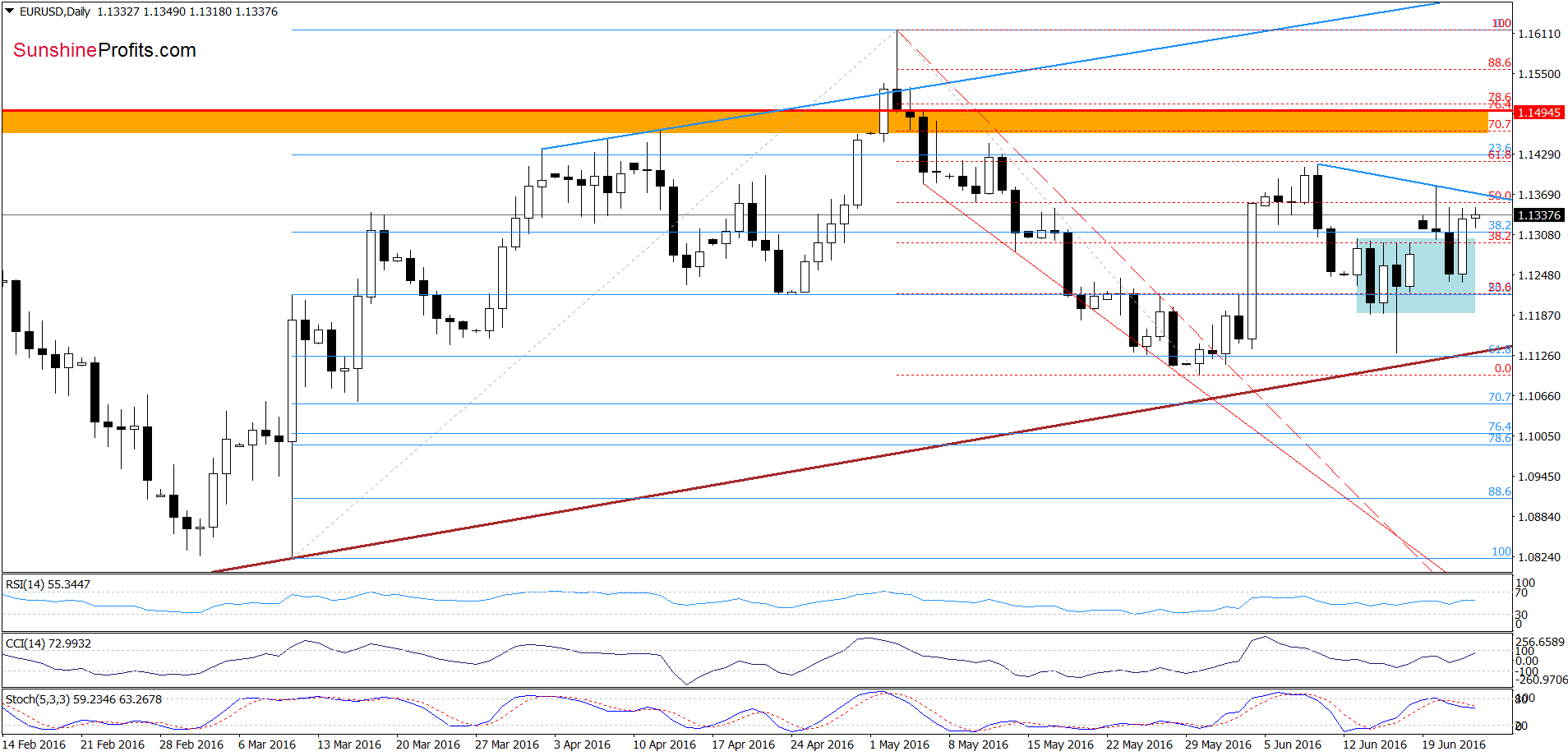1568x756 pixels.
Task: Click the 256.6589 CCI scale value
Action: point(1540,642)
